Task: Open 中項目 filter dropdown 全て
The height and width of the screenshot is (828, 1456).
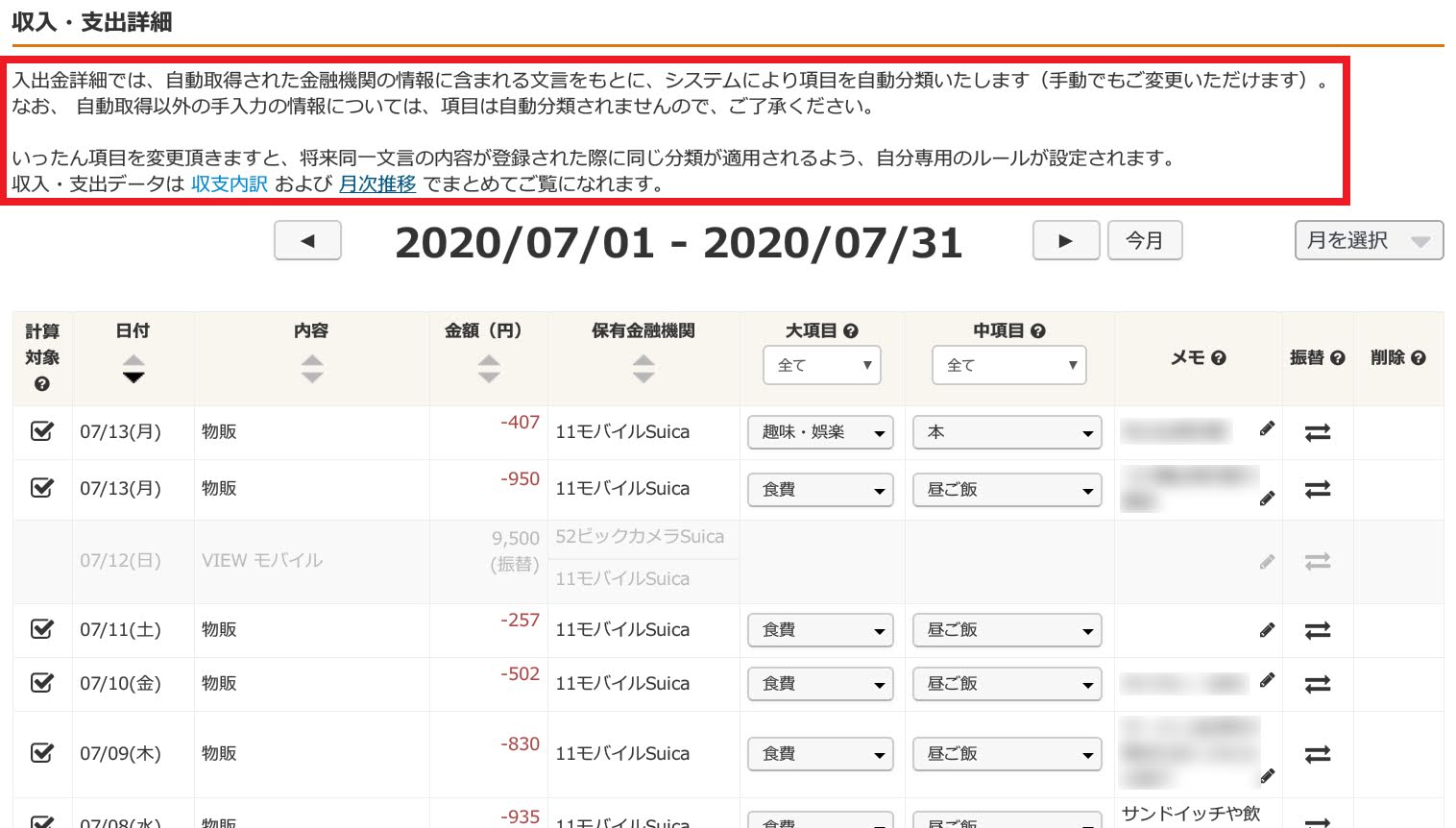Action: [x=1009, y=365]
